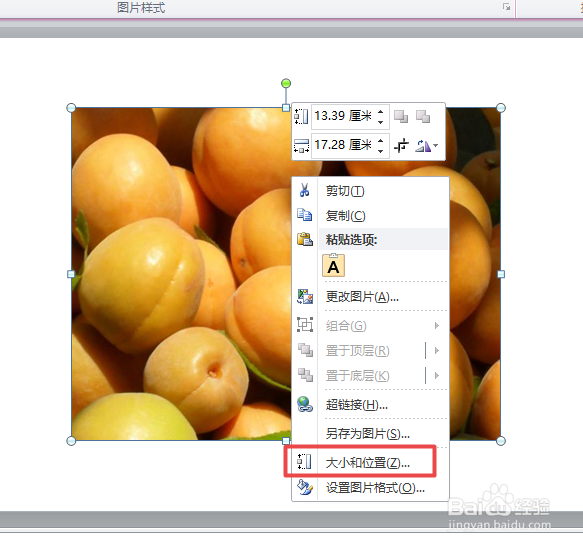Click the left middle resize handle
Image resolution: width=583 pixels, height=546 pixels.
71,274
